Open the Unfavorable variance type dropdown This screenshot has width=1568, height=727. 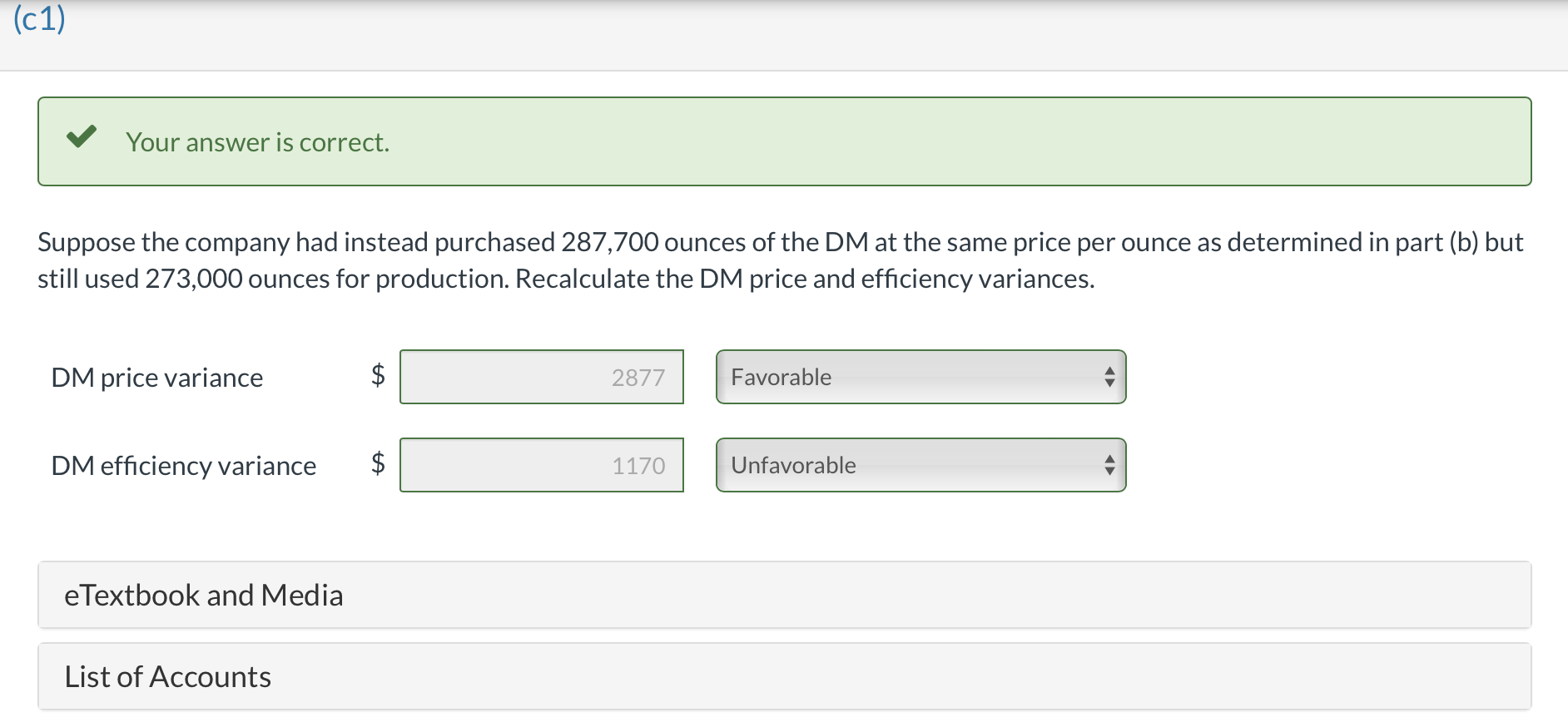point(920,466)
